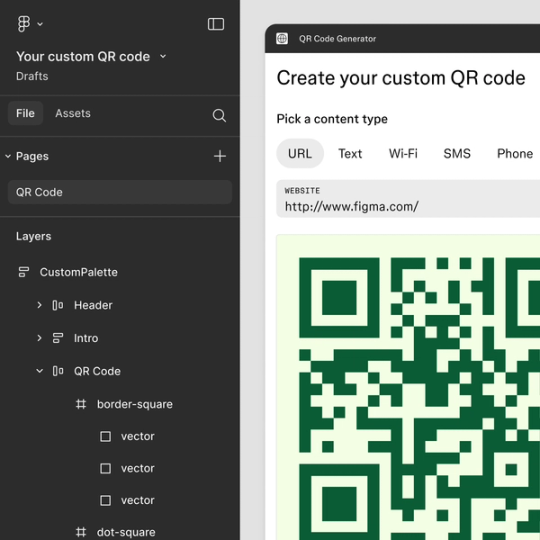Collapse the QR Code layer
This screenshot has height=540, width=540.
tap(40, 371)
